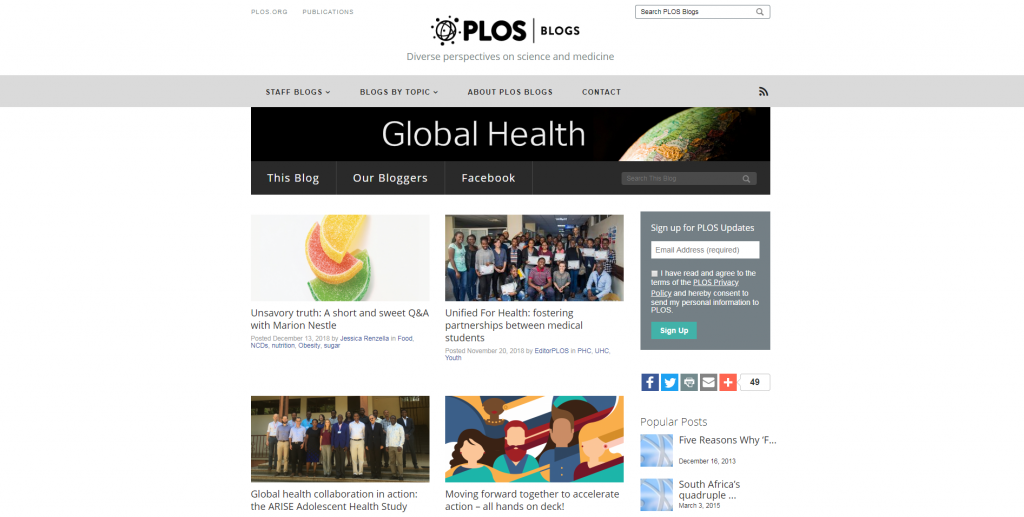Share via the Twitter icon
The width and height of the screenshot is (1024, 517).
click(x=669, y=383)
